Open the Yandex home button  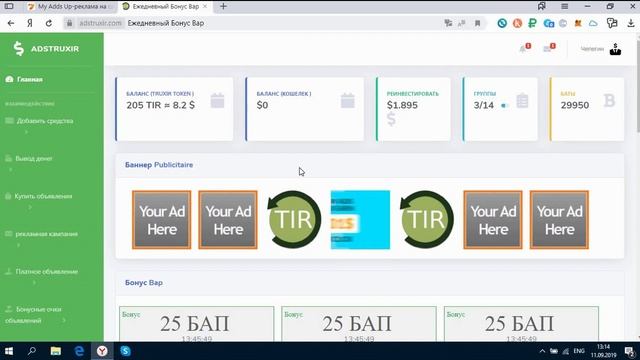click(x=30, y=23)
